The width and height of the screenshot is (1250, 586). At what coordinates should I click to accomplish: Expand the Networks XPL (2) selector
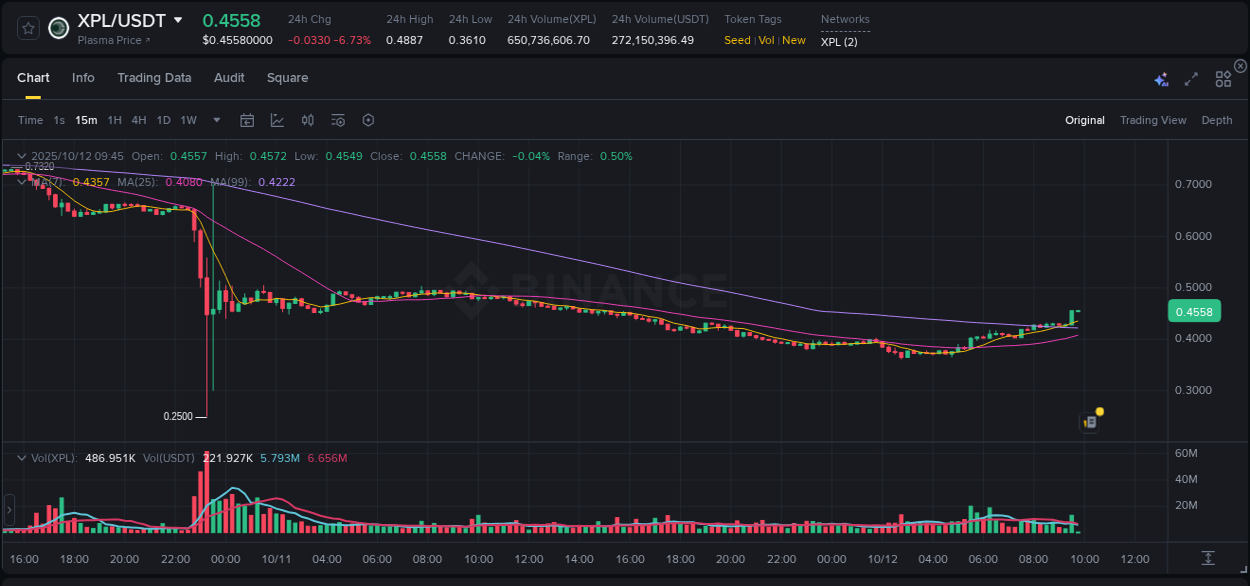click(837, 40)
